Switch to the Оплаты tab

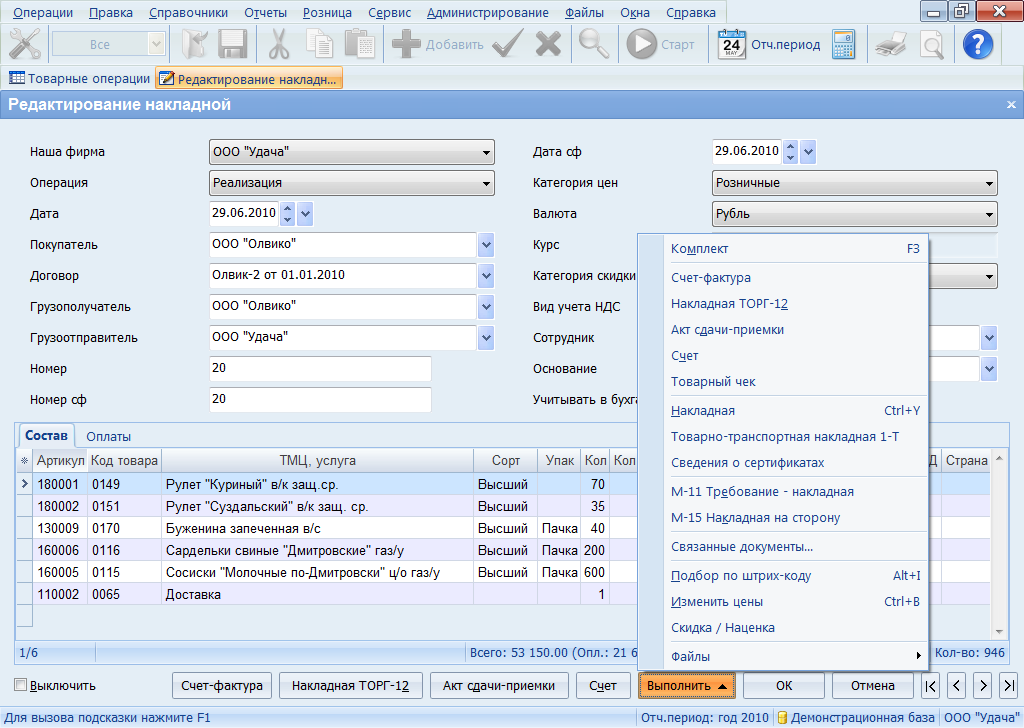(108, 436)
